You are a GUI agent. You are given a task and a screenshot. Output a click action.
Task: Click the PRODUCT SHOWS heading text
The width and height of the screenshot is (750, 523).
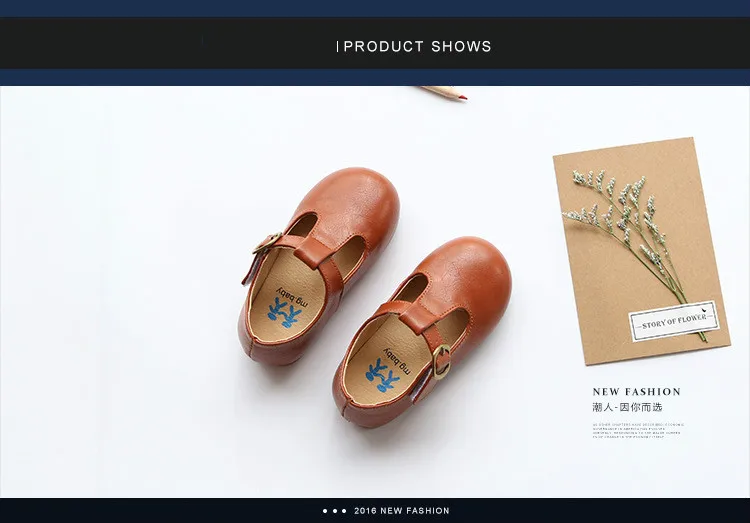click(x=417, y=46)
